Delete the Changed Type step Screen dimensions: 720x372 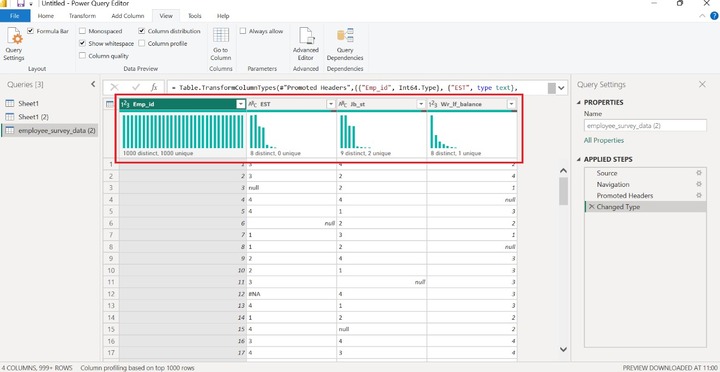pos(591,207)
